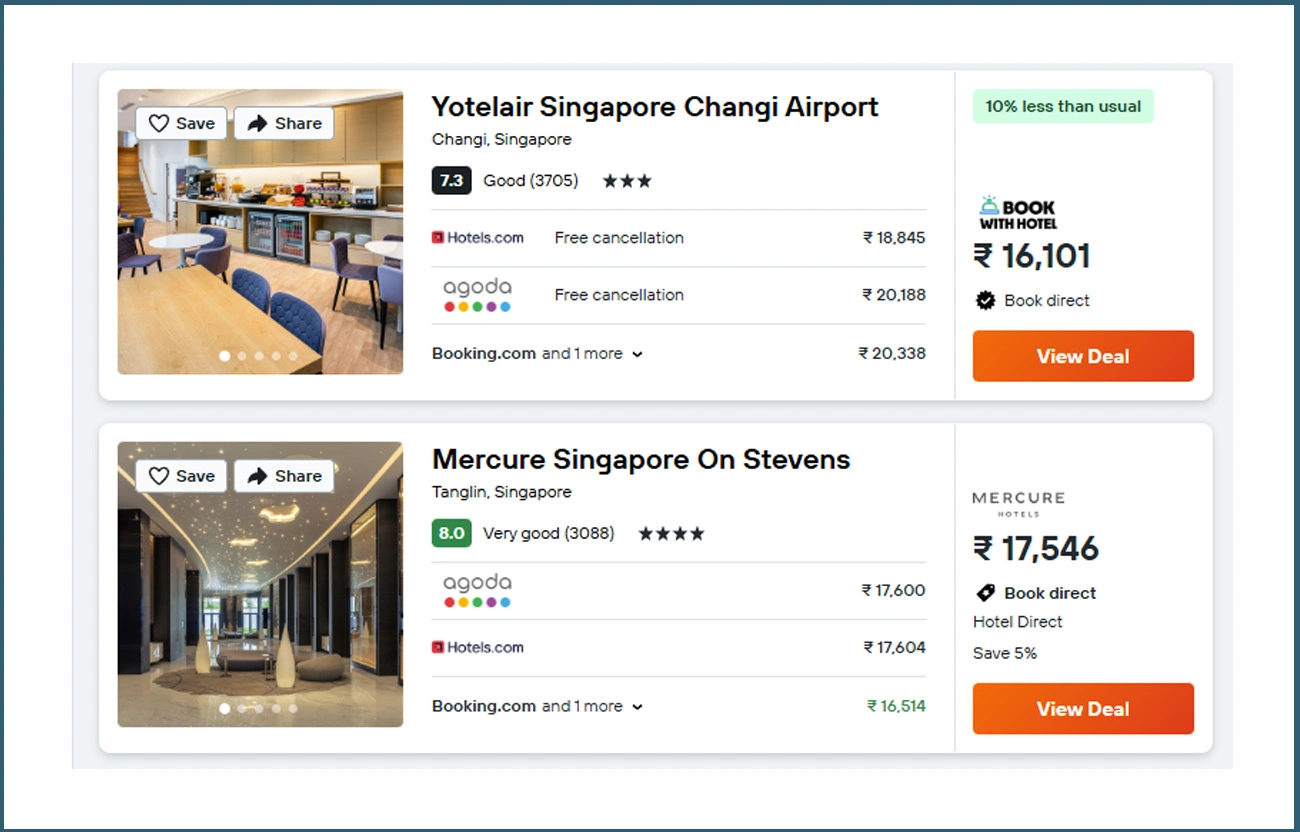Viewport: 1300px width, 832px height.
Task: Expand Booking.com and 1 more for Yotelair
Action: 537,354
